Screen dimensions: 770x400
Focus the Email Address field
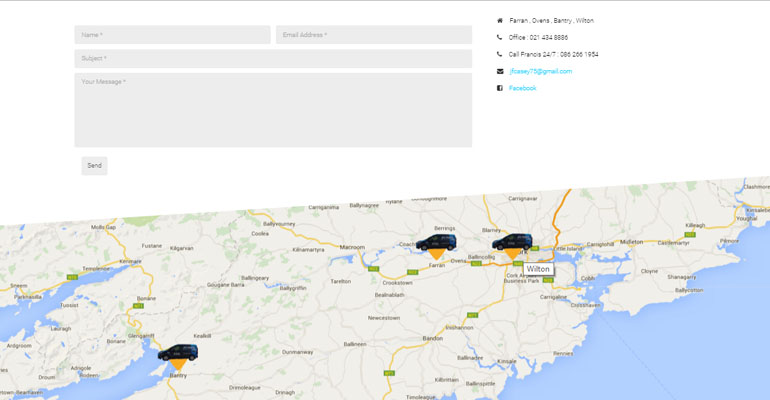(374, 35)
